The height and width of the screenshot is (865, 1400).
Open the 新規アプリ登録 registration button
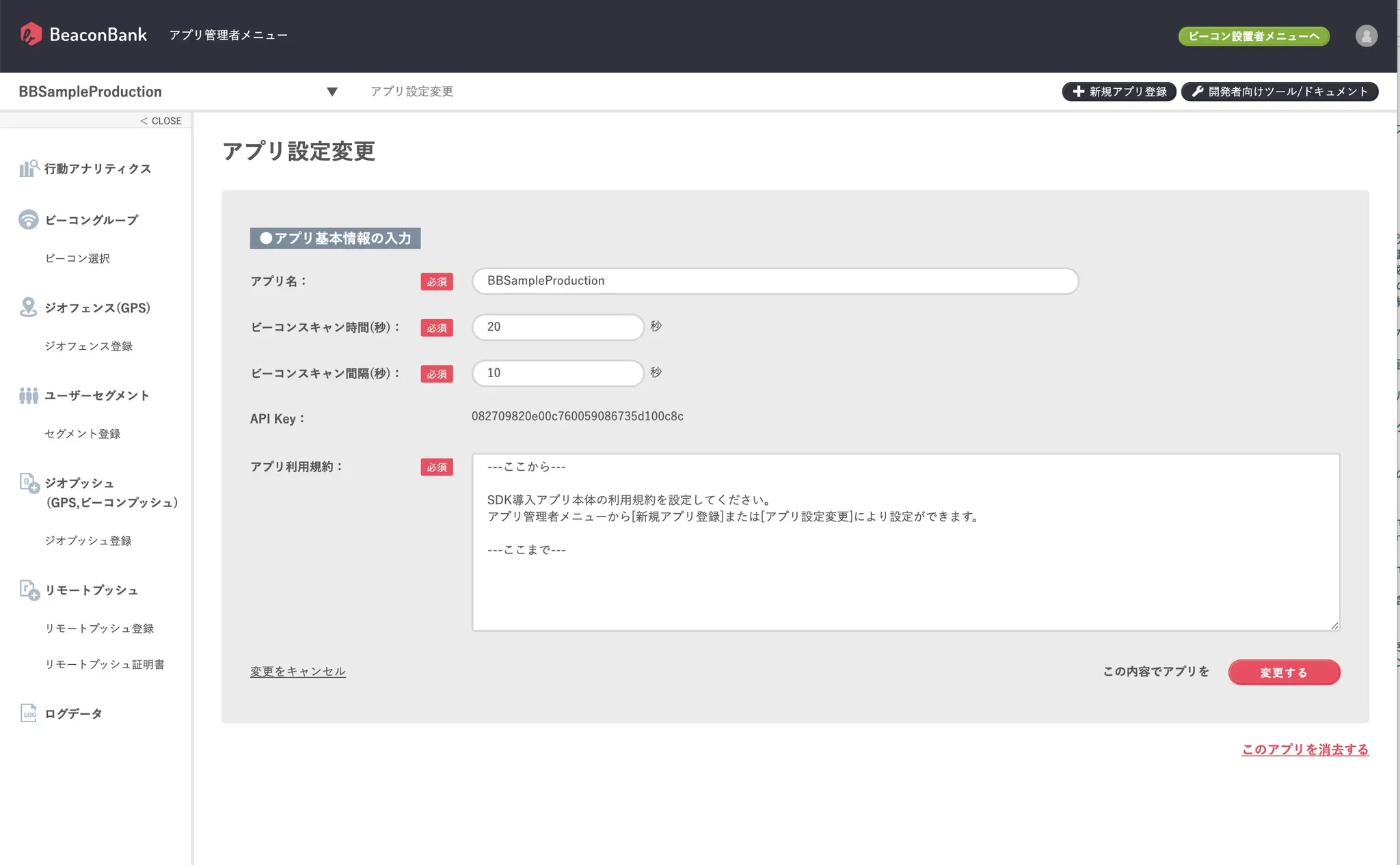pos(1118,91)
